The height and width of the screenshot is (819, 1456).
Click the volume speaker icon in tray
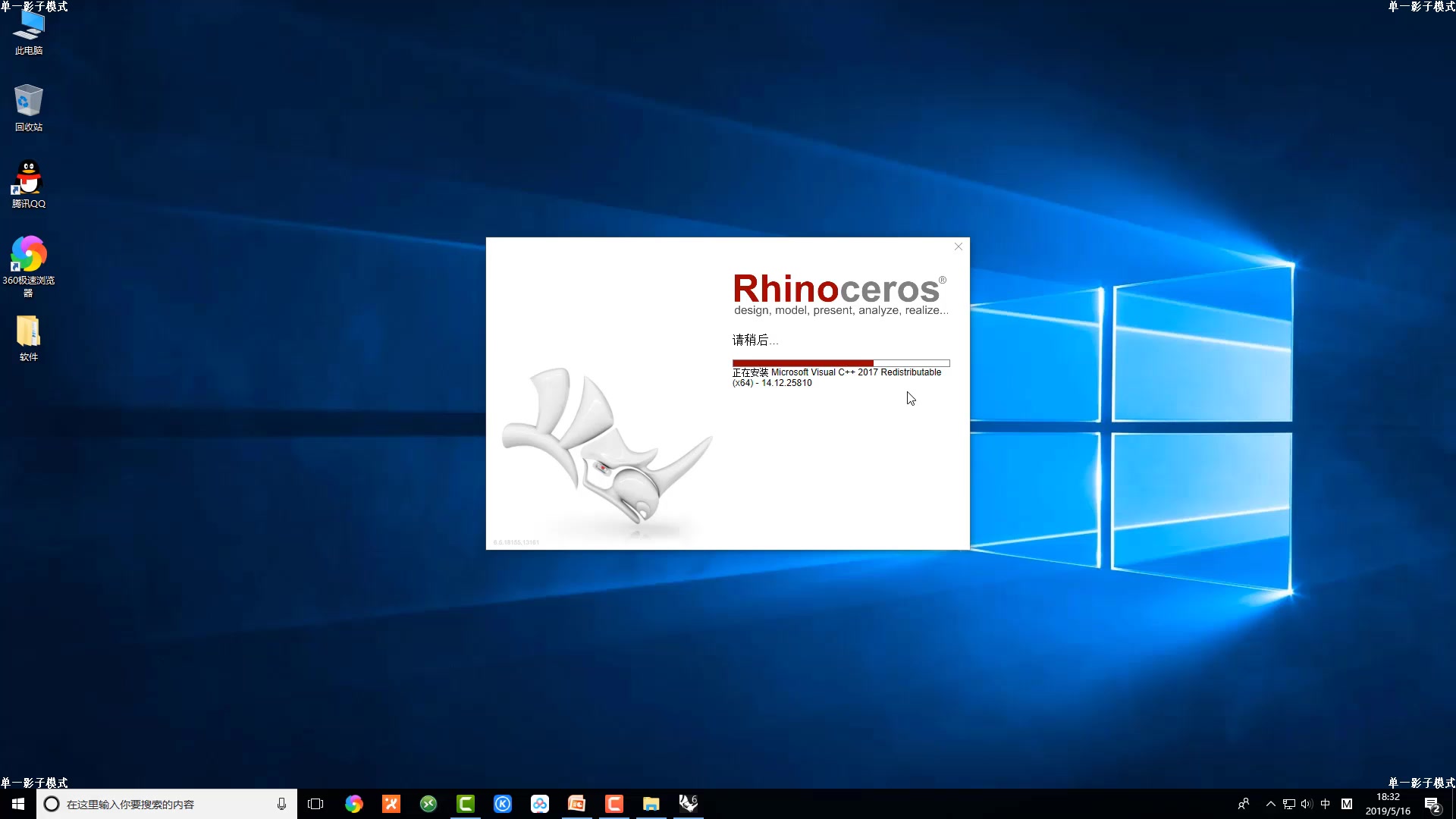point(1307,804)
